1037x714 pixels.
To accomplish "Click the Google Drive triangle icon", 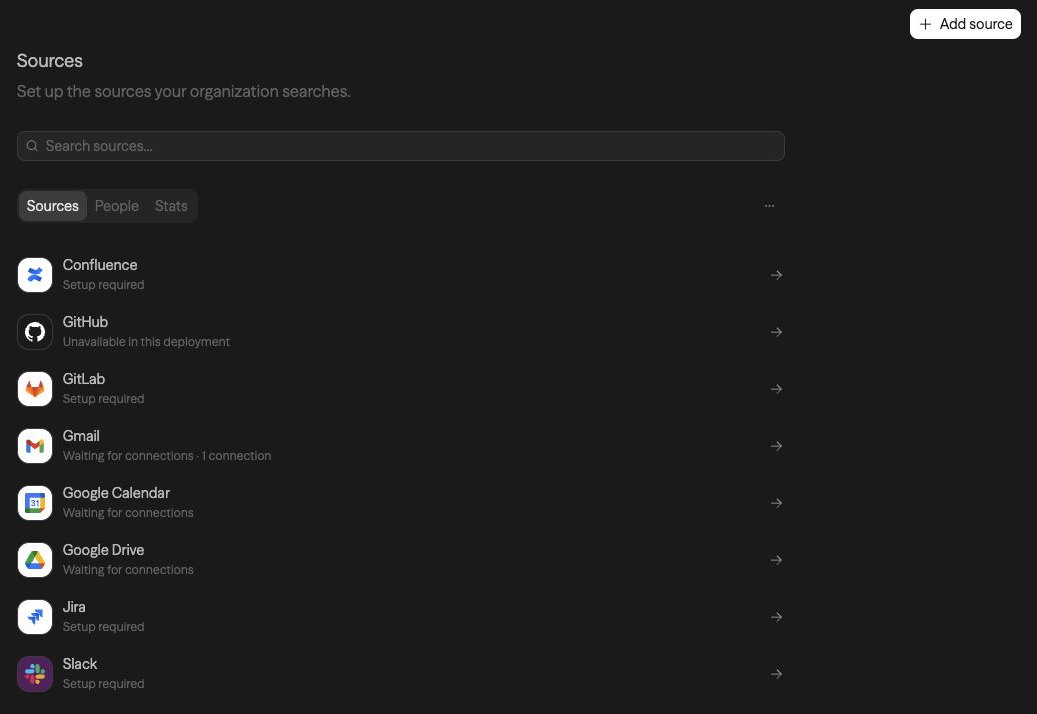I will [x=35, y=560].
